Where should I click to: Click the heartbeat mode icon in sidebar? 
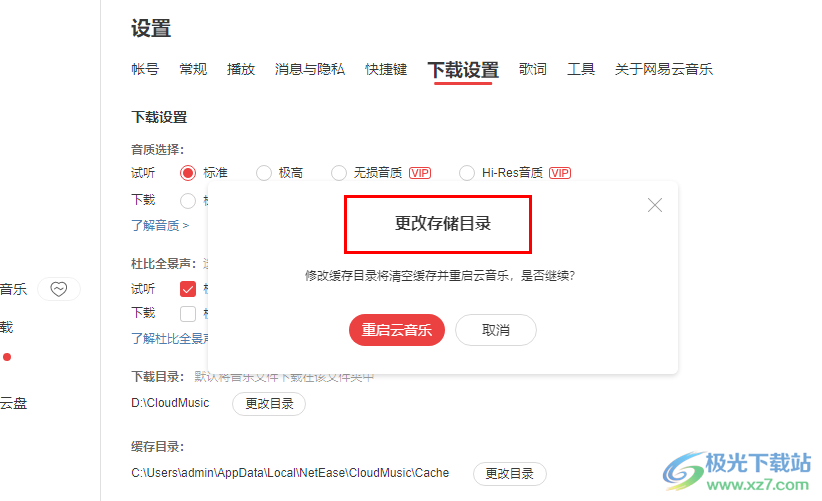[x=59, y=289]
